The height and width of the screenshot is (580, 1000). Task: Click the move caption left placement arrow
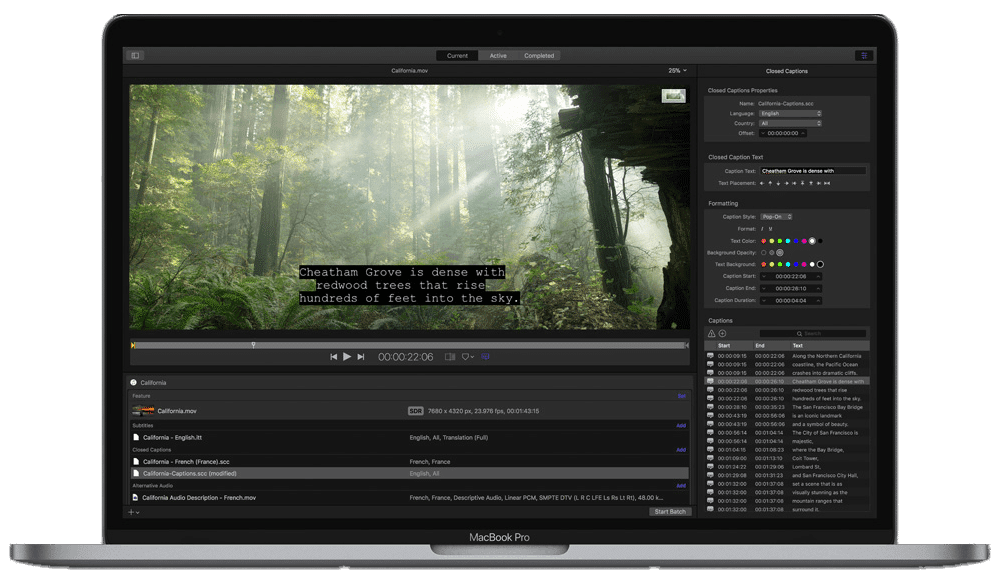pyautogui.click(x=761, y=183)
